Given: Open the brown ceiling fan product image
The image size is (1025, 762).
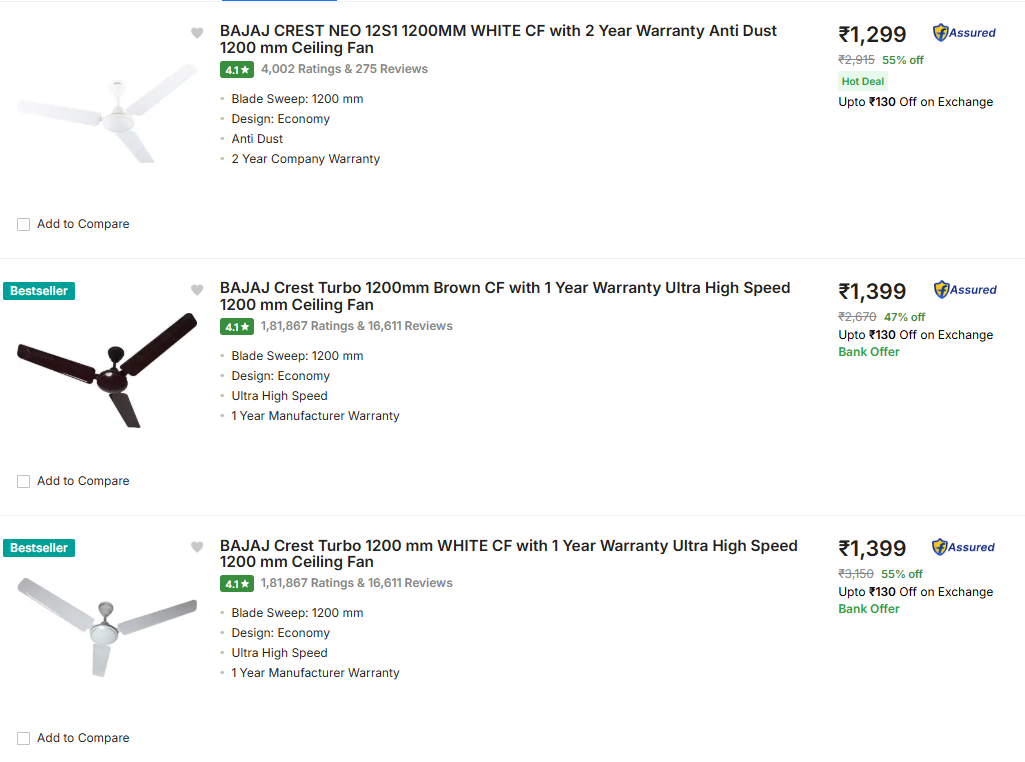Looking at the screenshot, I should click(107, 372).
